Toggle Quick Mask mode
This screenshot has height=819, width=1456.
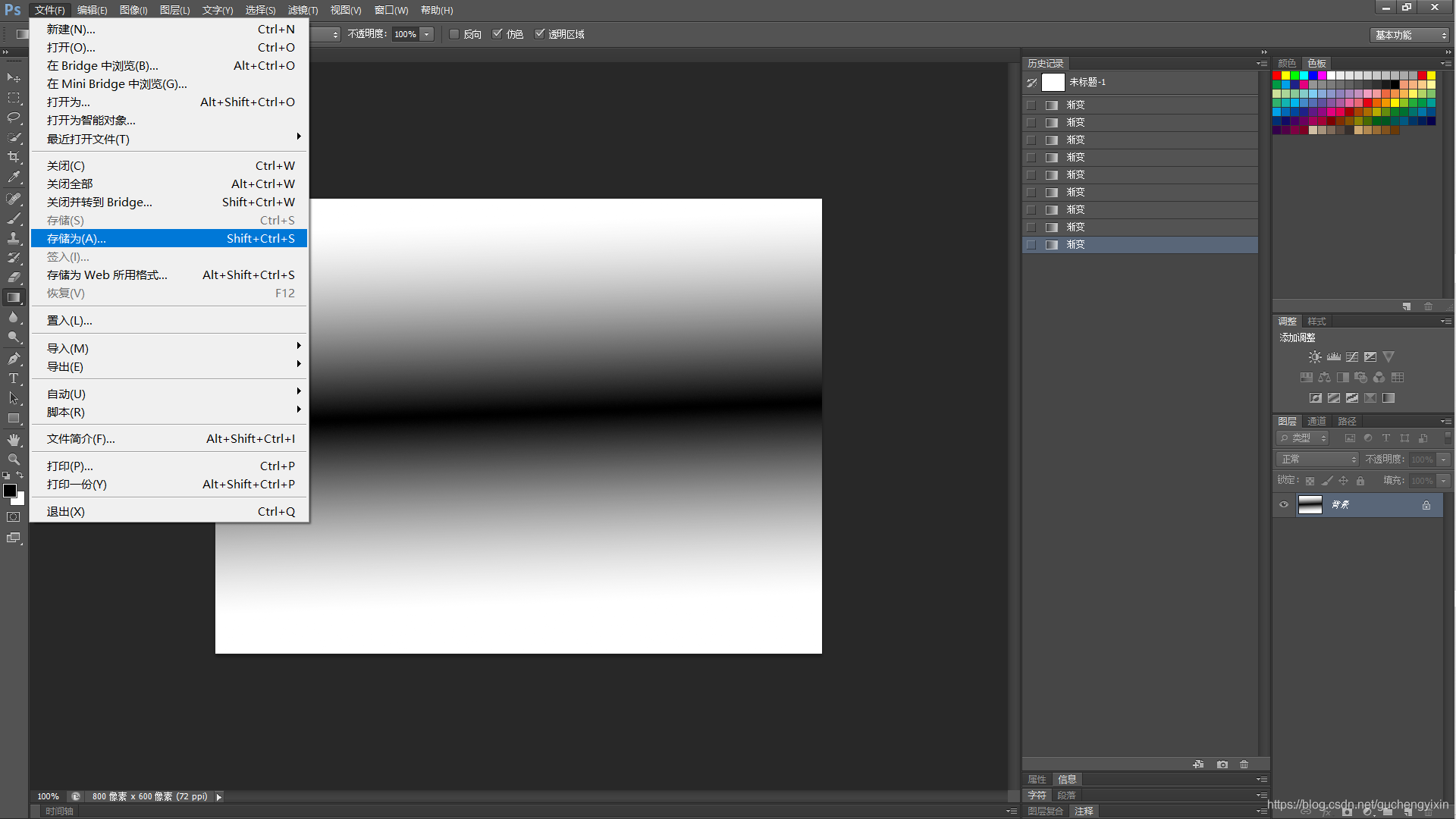(14, 517)
